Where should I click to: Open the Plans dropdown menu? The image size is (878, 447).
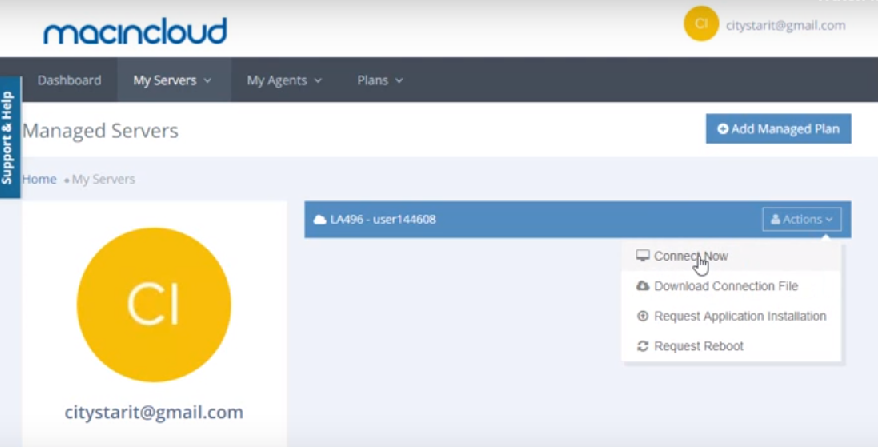[380, 80]
